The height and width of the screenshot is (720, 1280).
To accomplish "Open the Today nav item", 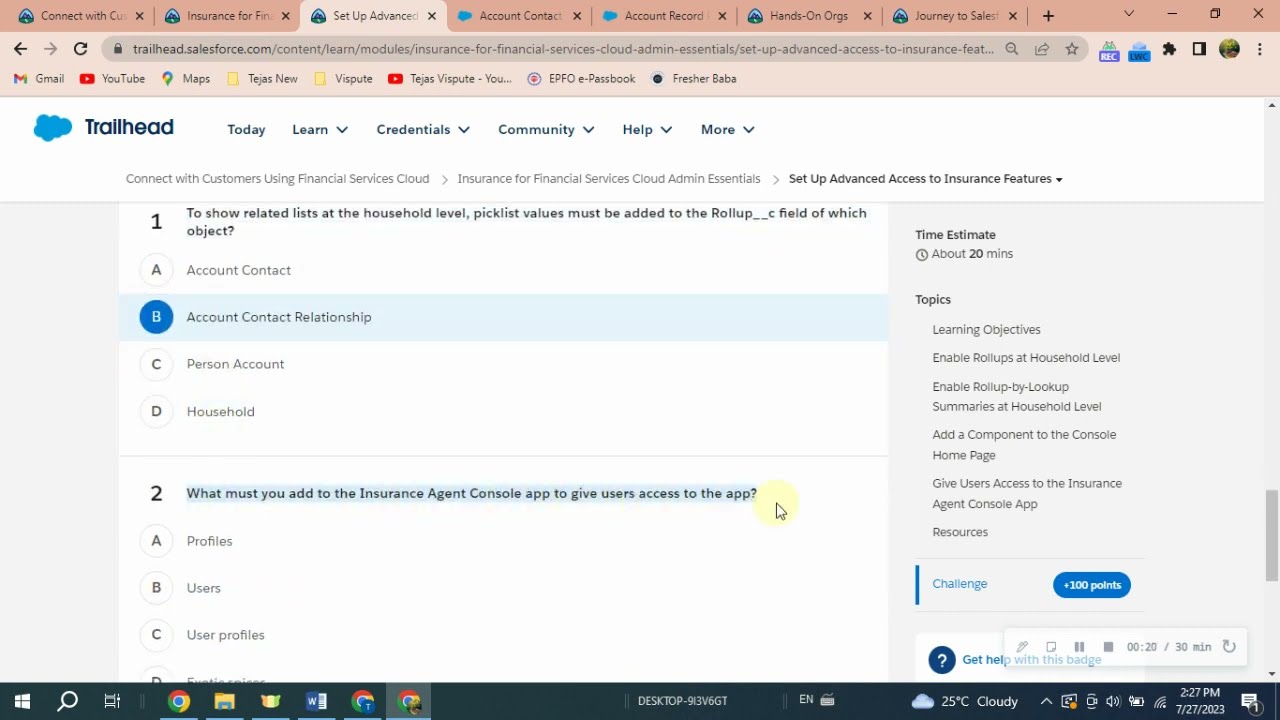I will [x=246, y=129].
